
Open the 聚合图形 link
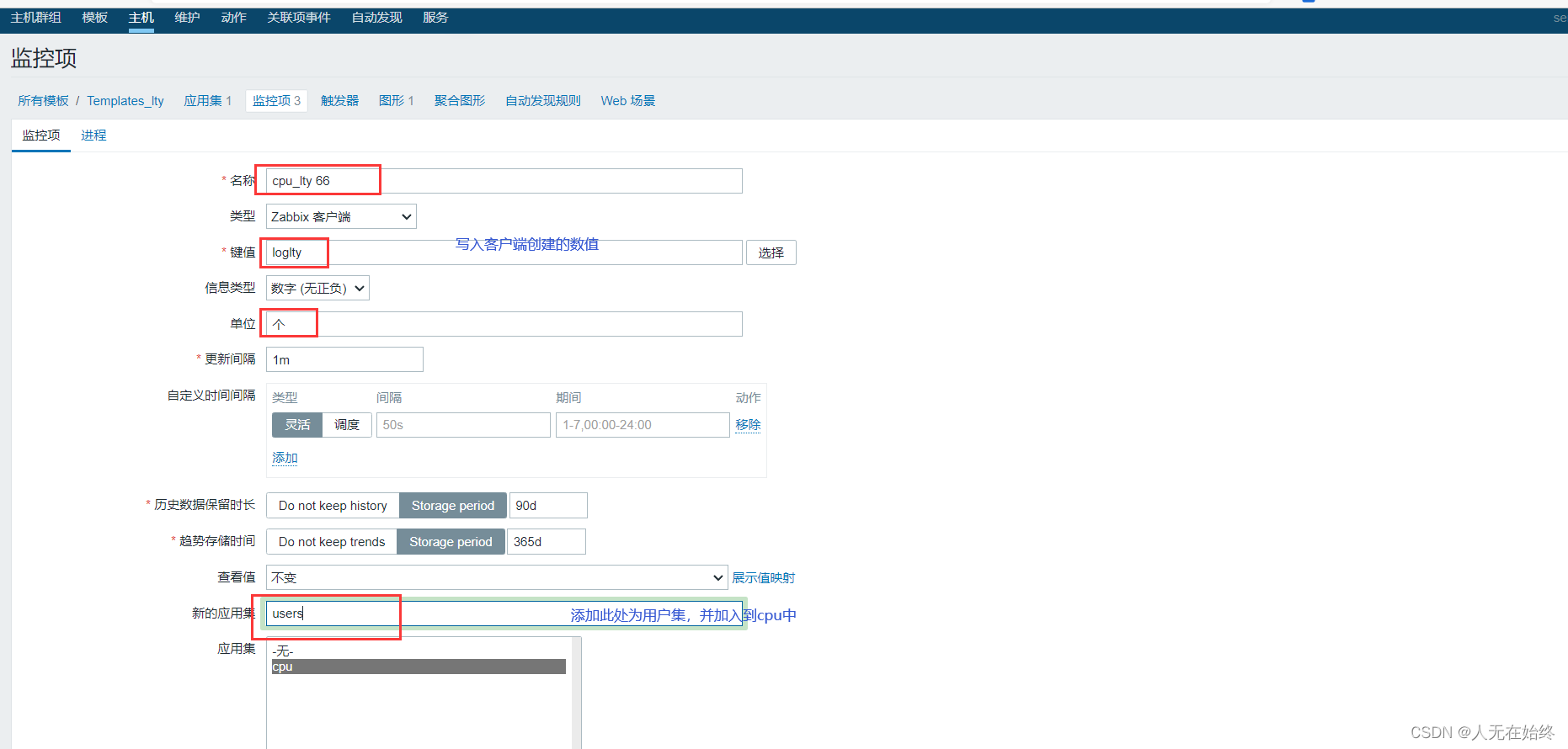[460, 101]
